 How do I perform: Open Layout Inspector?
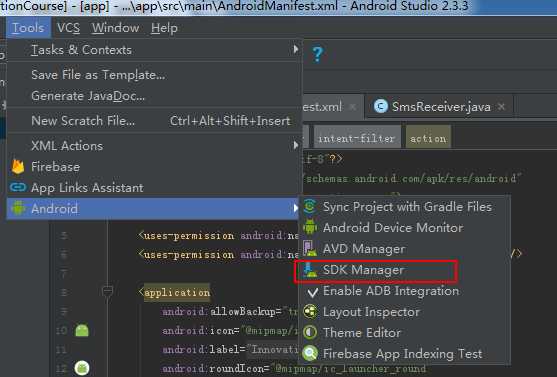[x=405, y=312]
